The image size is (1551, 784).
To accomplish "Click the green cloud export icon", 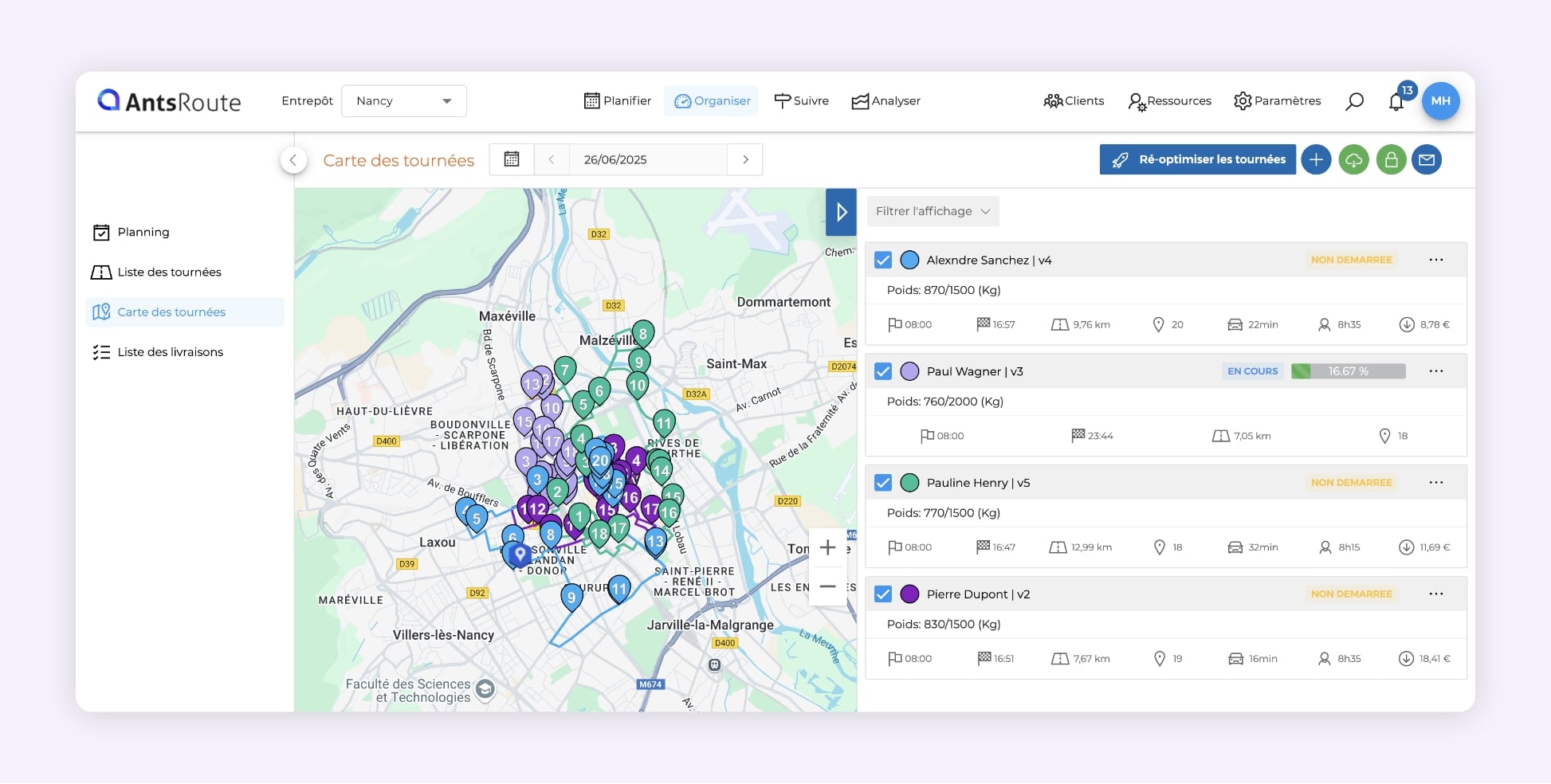I will tap(1354, 159).
